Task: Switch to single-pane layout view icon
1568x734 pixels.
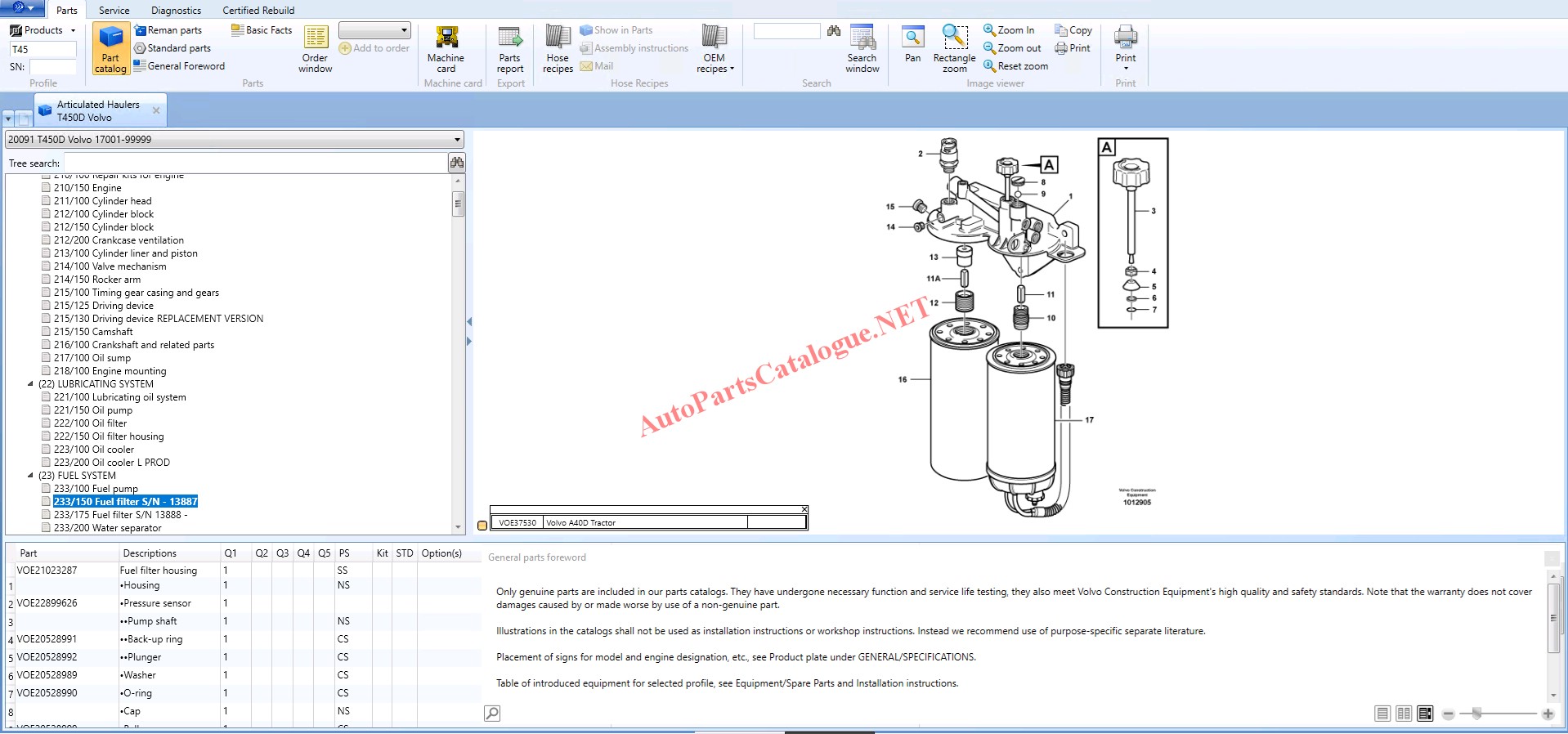Action: [1382, 714]
